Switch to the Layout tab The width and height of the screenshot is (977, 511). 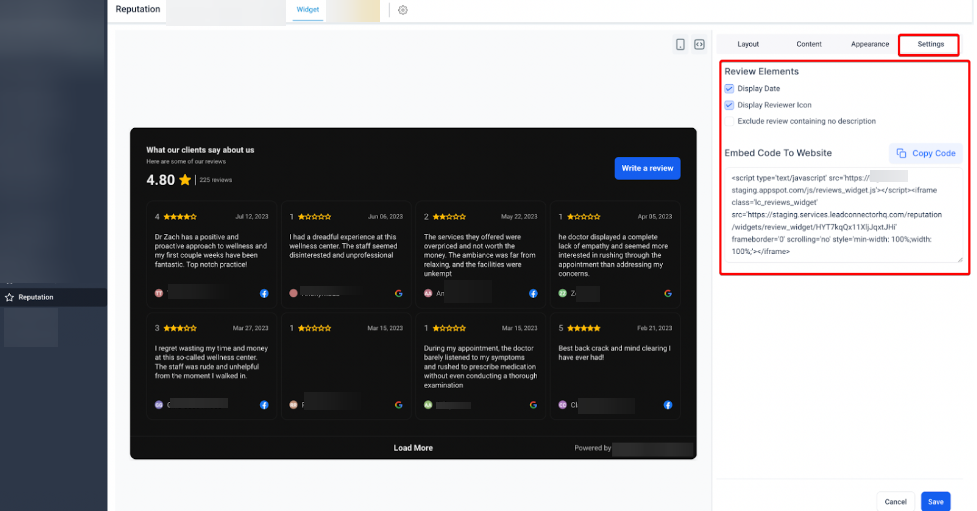748,44
